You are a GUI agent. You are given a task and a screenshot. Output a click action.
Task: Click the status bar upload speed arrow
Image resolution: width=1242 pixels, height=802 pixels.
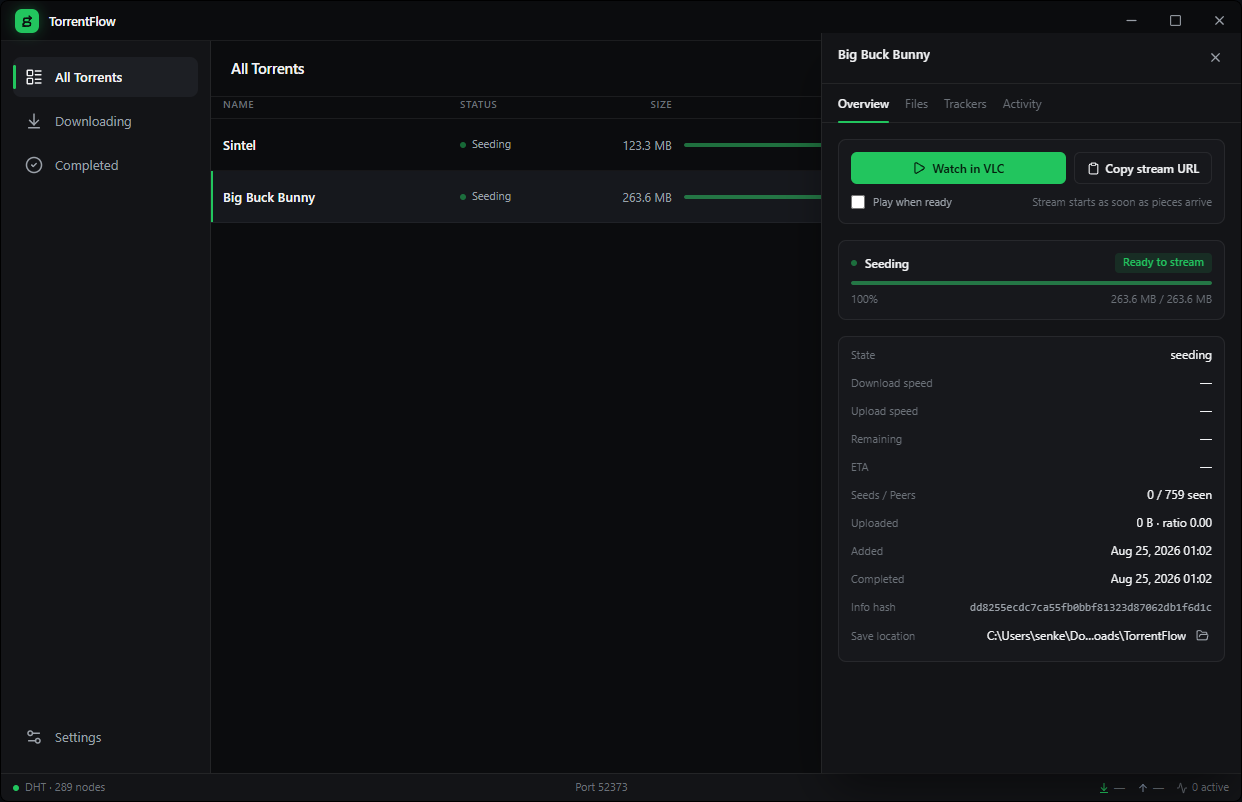pos(1143,788)
